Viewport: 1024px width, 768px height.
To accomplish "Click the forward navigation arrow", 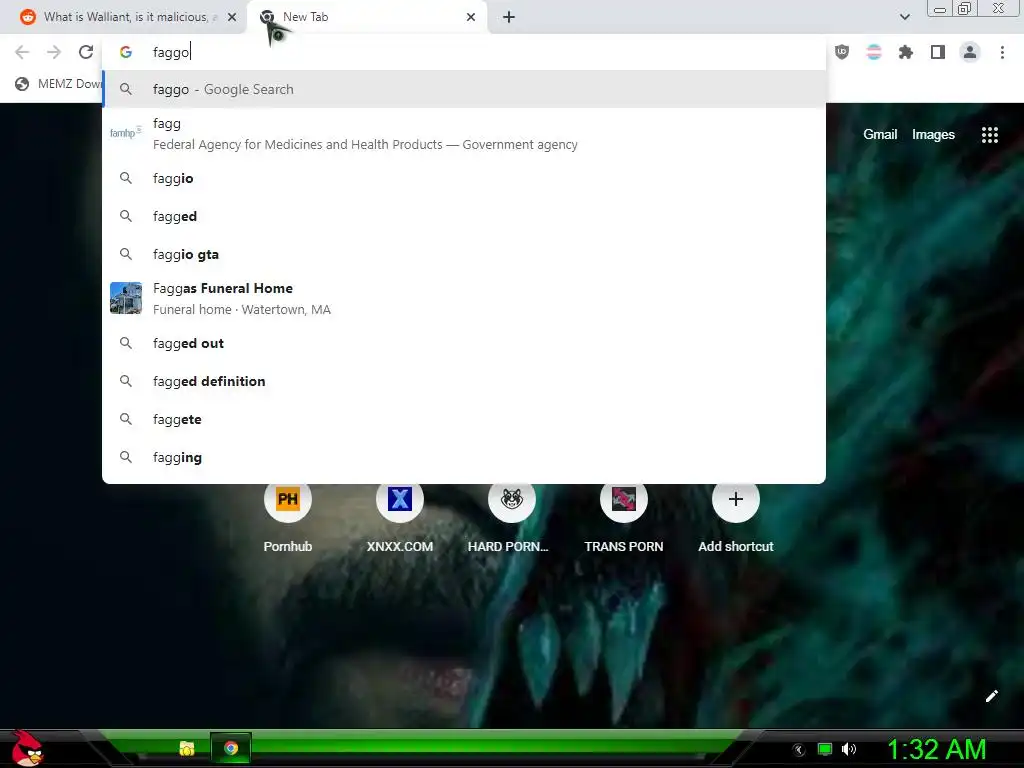I will [x=54, y=52].
